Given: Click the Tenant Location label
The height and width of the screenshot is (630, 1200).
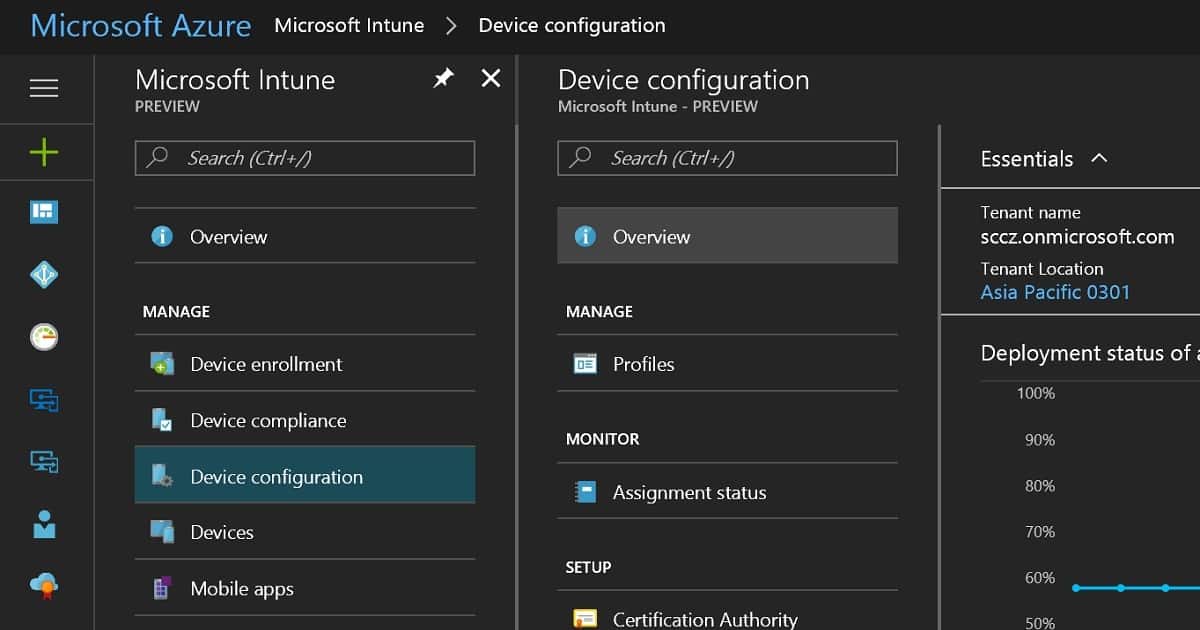Looking at the screenshot, I should [x=1042, y=268].
